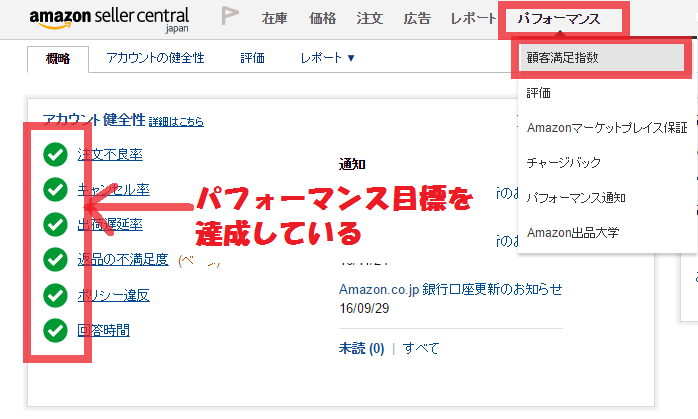The image size is (698, 419).
Task: Open 詳細はこちら link beside アカウント健全性
Action: pos(176,121)
